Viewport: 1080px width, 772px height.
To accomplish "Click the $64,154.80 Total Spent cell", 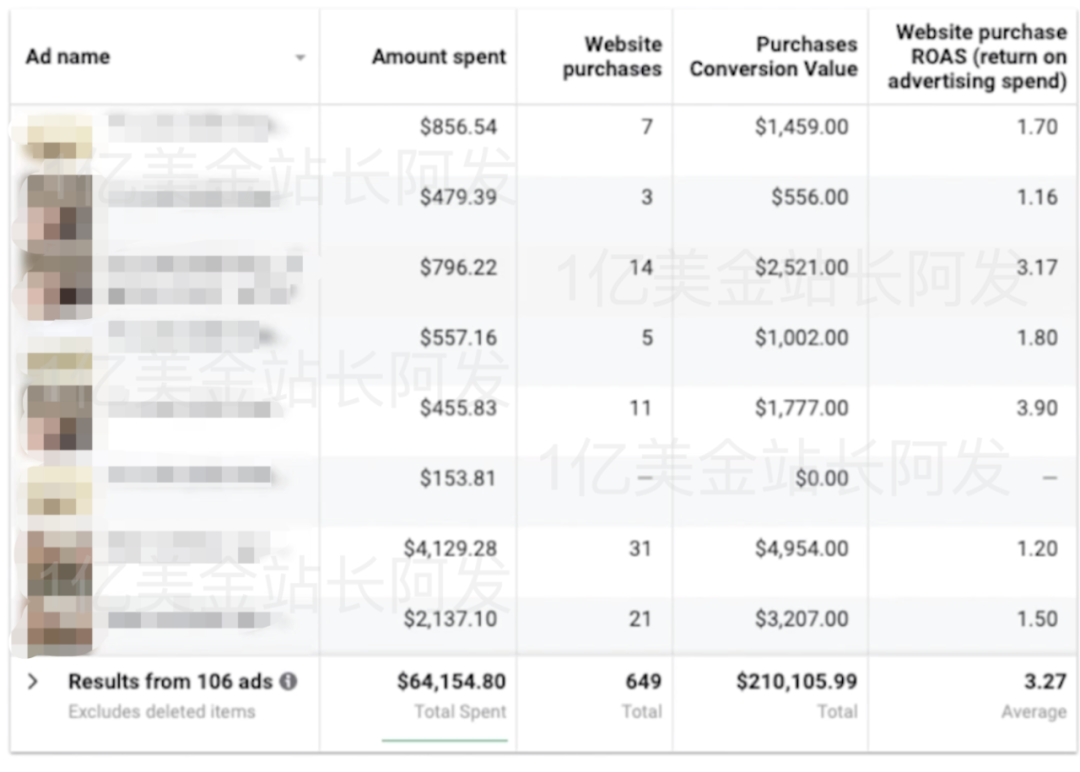I will pos(451,682).
